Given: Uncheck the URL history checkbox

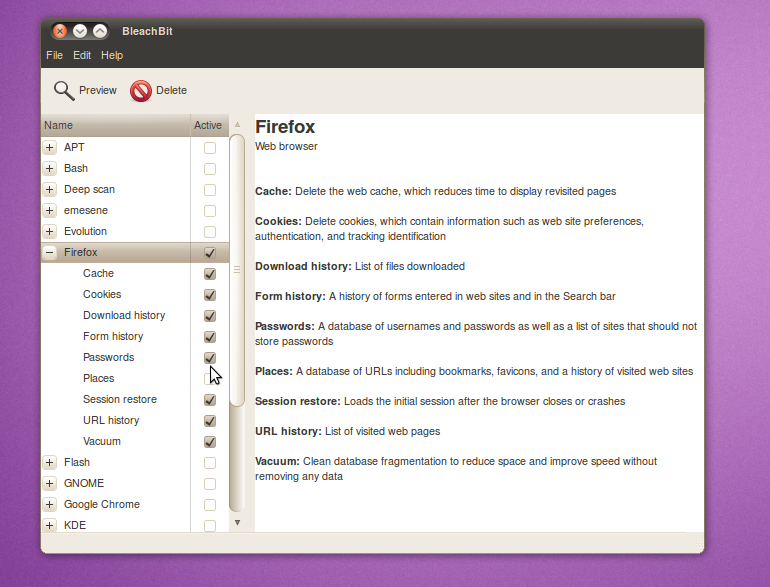Looking at the screenshot, I should coord(210,421).
